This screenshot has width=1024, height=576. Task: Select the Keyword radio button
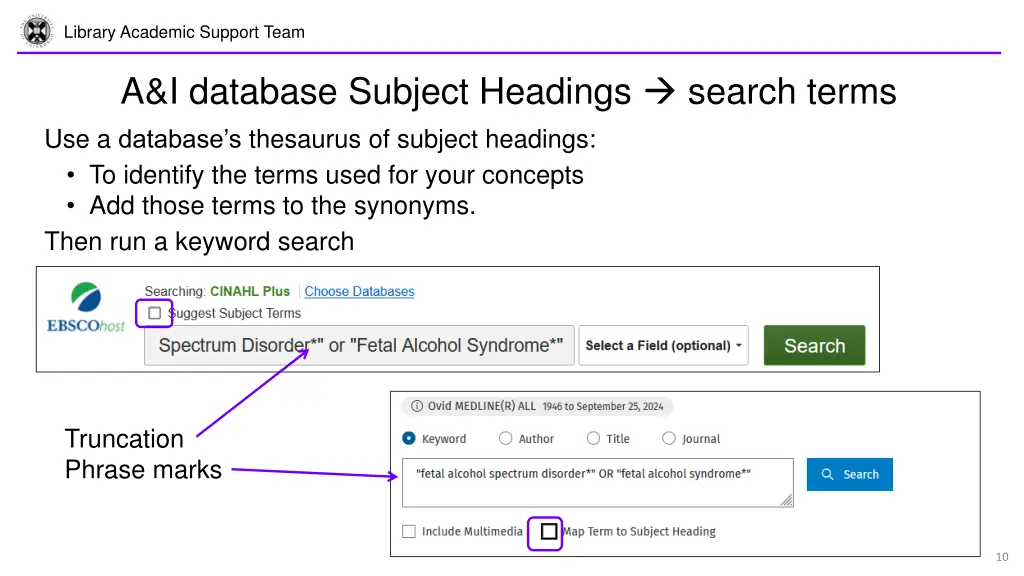[x=409, y=438]
